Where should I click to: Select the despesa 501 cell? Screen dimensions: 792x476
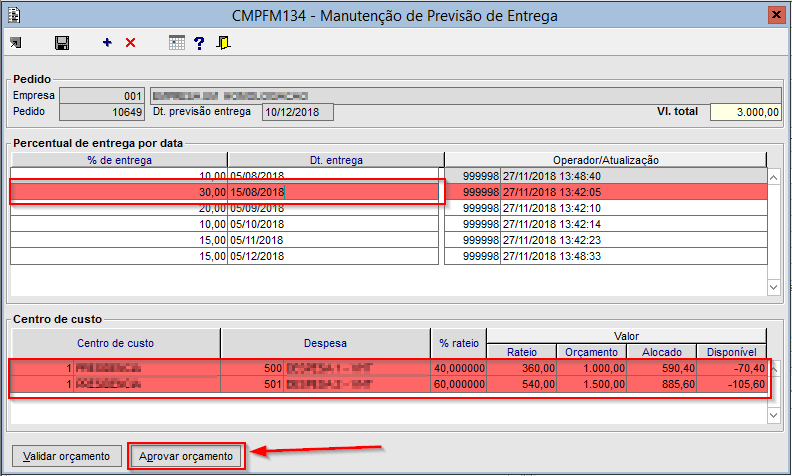(x=252, y=385)
